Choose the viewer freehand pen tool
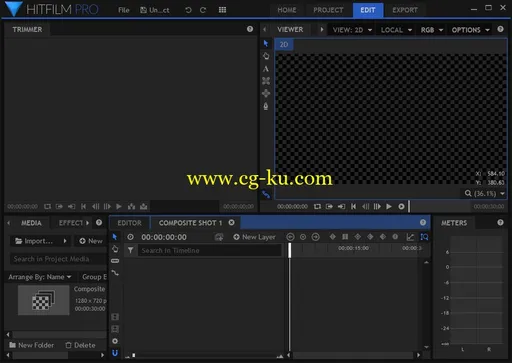512x363 pixels. tap(266, 106)
